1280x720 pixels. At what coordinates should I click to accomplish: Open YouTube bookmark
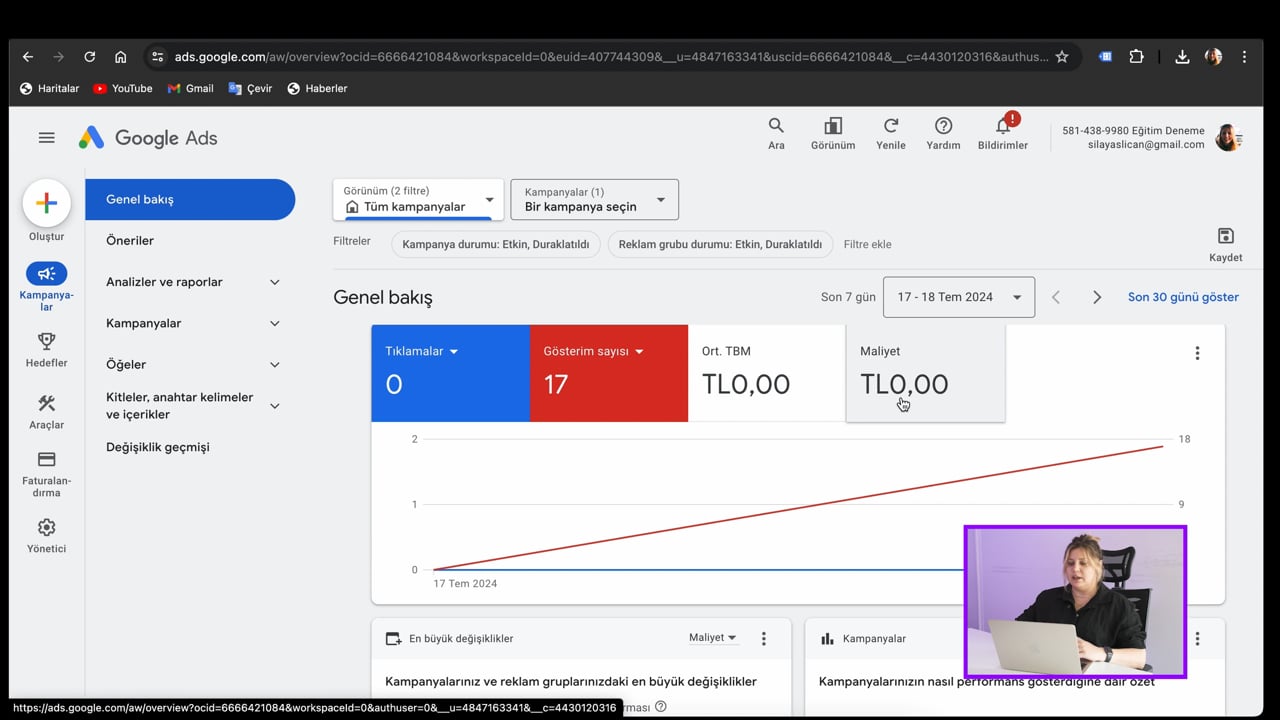pyautogui.click(x=123, y=88)
